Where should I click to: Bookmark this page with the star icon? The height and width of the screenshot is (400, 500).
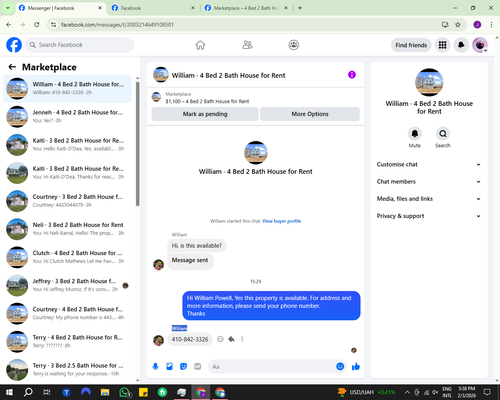[458, 25]
